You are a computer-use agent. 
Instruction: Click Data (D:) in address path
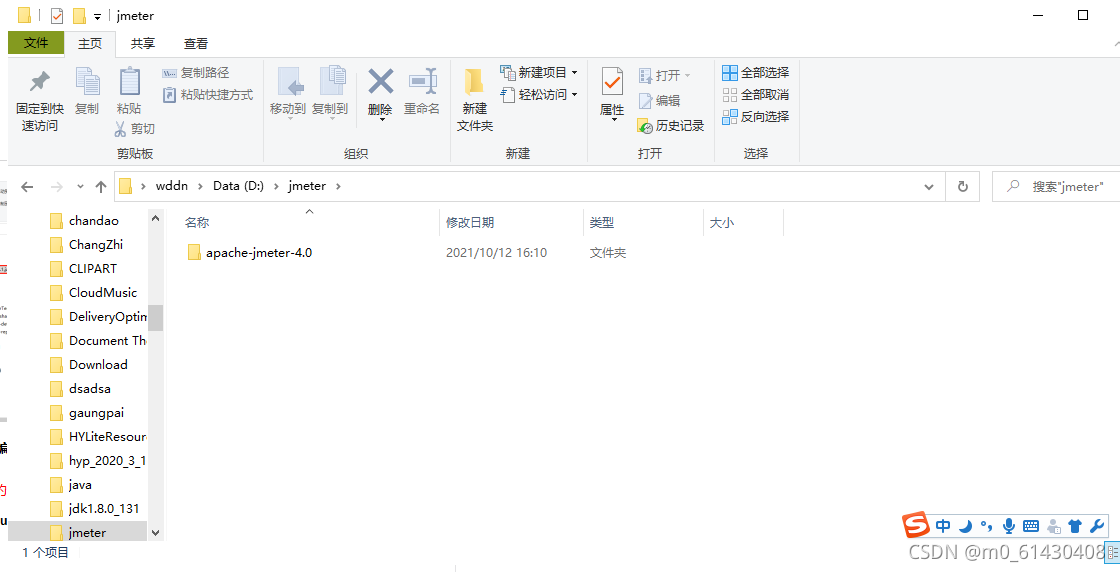tap(239, 186)
